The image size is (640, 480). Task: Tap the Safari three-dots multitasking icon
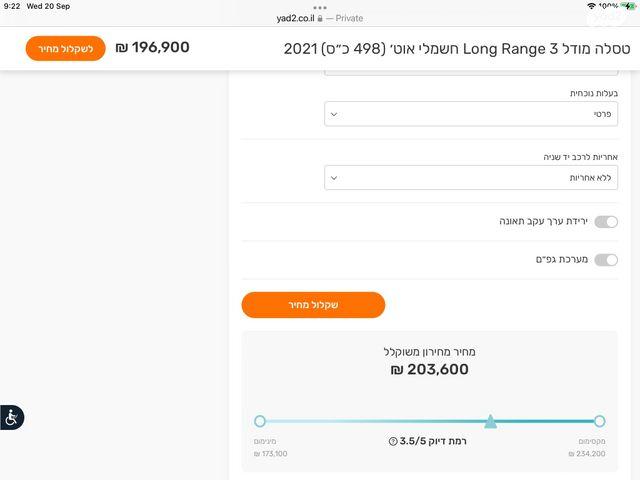(x=320, y=7)
